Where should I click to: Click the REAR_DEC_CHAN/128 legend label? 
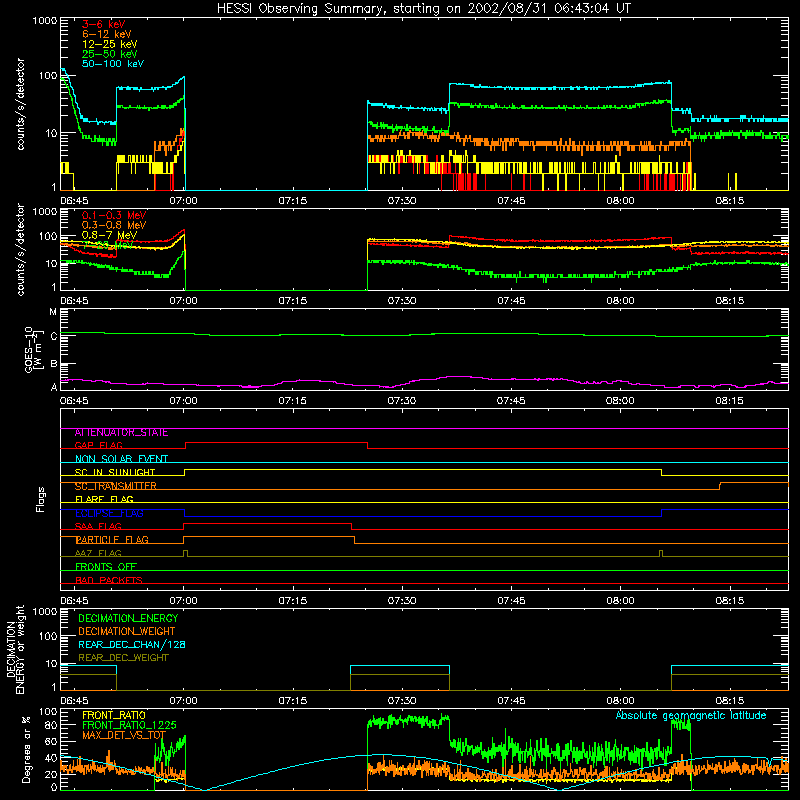click(132, 645)
